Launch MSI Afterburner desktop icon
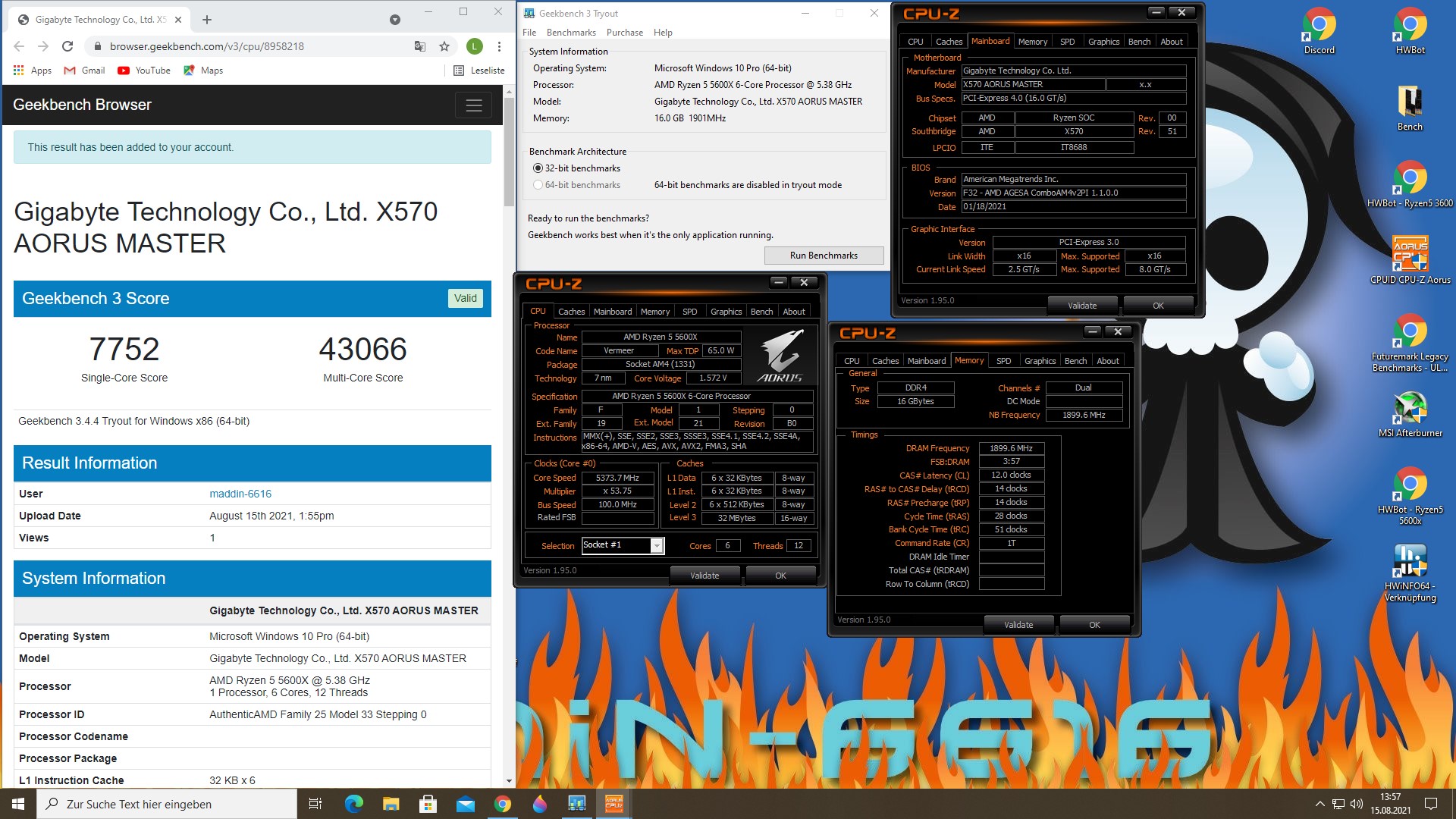1456x819 pixels. pyautogui.click(x=1410, y=415)
